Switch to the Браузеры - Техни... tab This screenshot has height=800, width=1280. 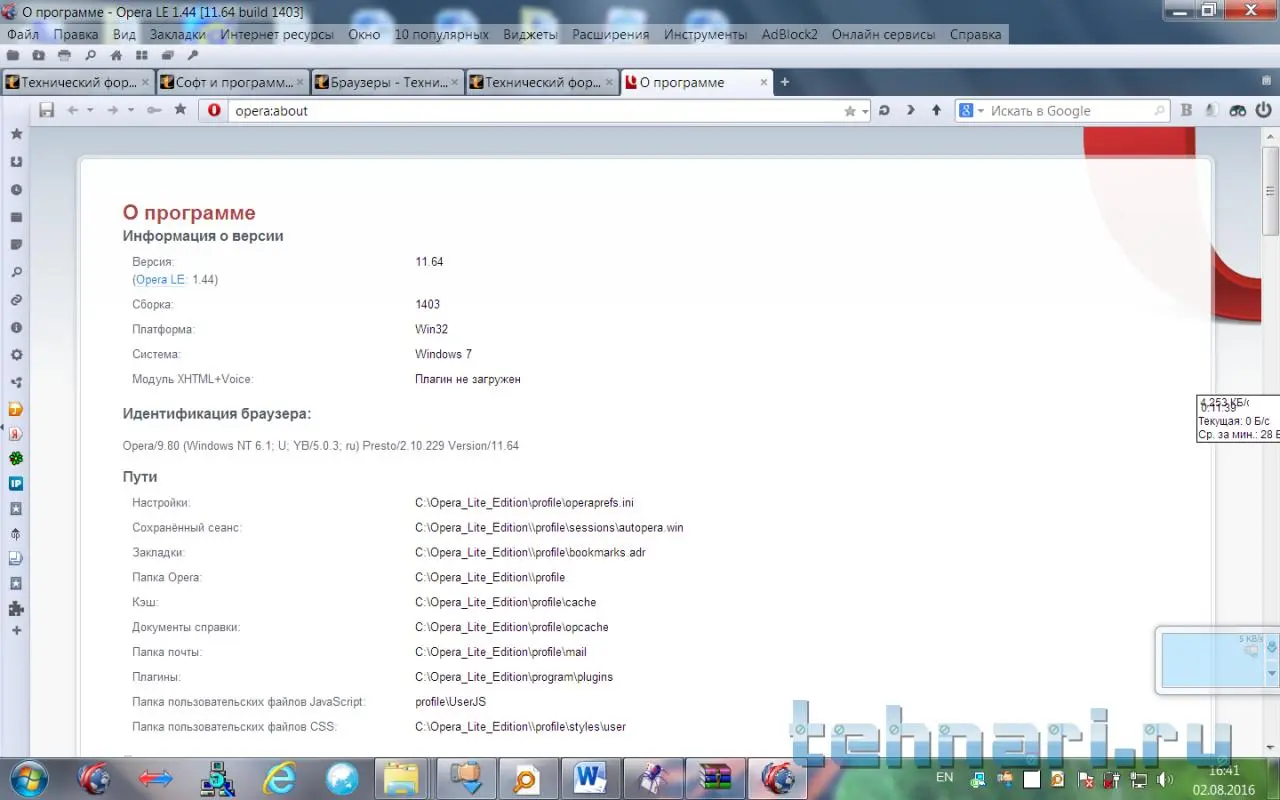pos(389,82)
